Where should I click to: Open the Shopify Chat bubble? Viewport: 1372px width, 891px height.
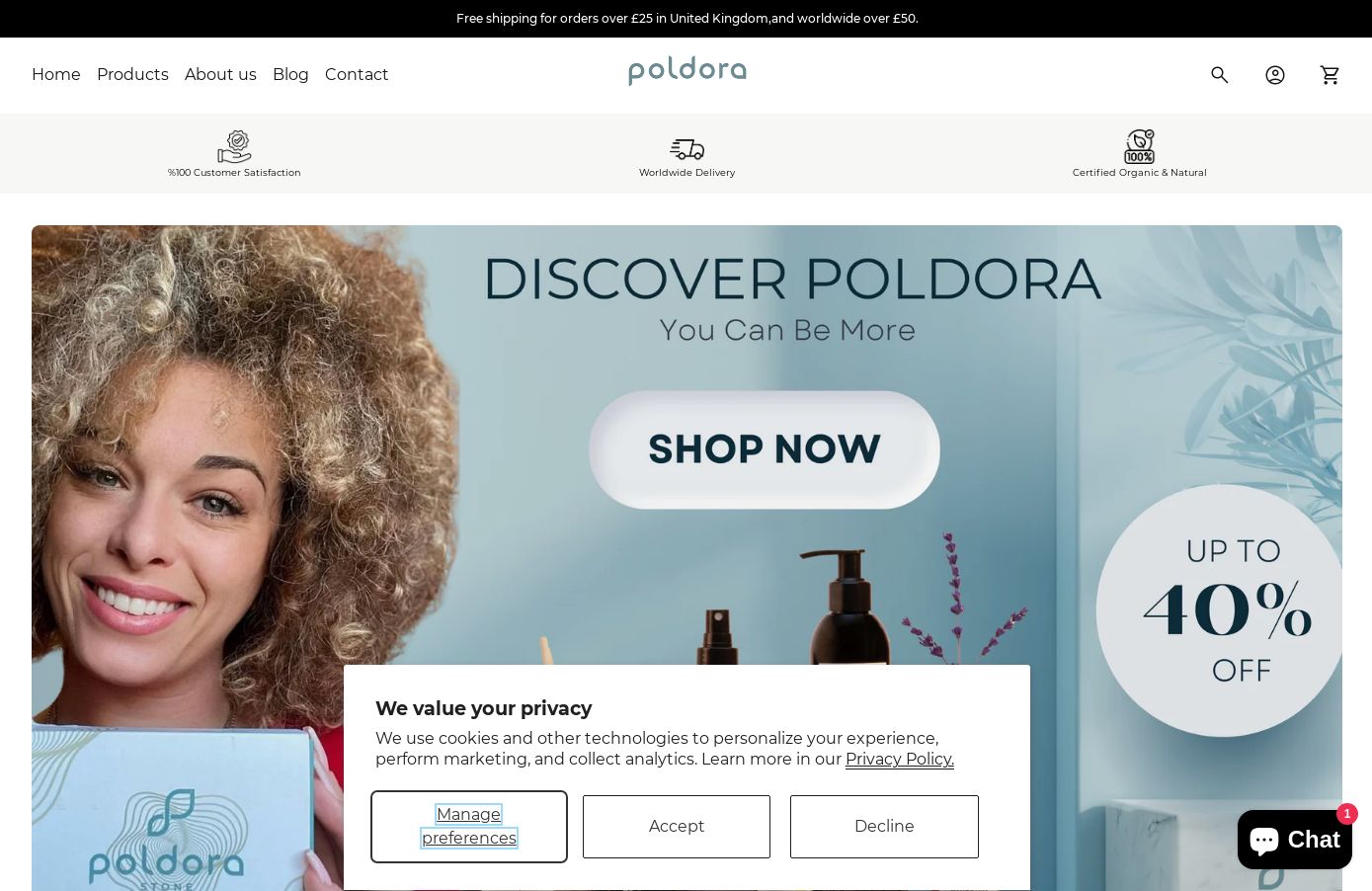point(1295,840)
